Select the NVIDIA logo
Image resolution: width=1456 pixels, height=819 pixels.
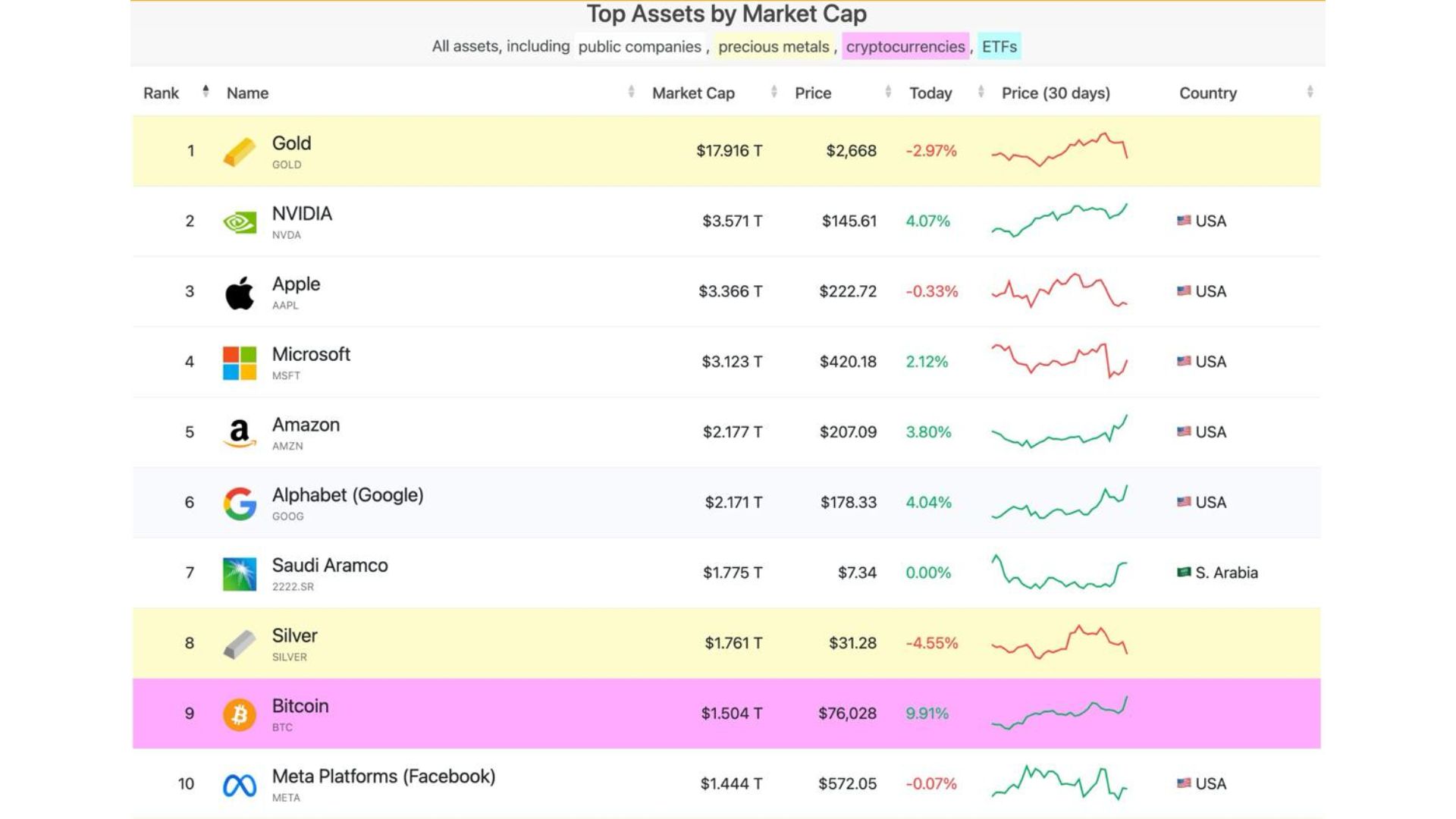(x=239, y=221)
